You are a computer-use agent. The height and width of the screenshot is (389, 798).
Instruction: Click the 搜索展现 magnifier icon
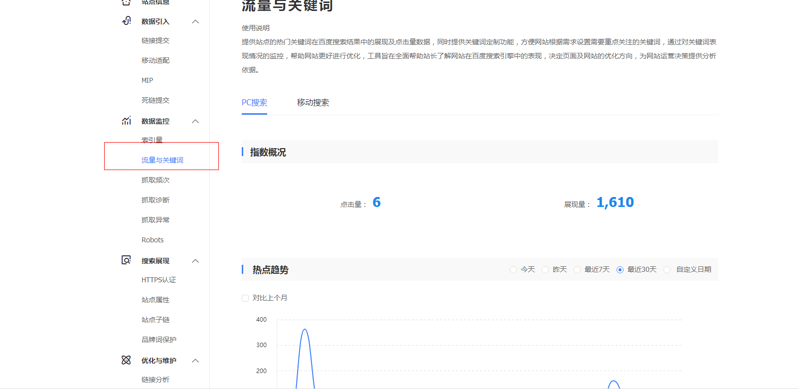pos(126,260)
